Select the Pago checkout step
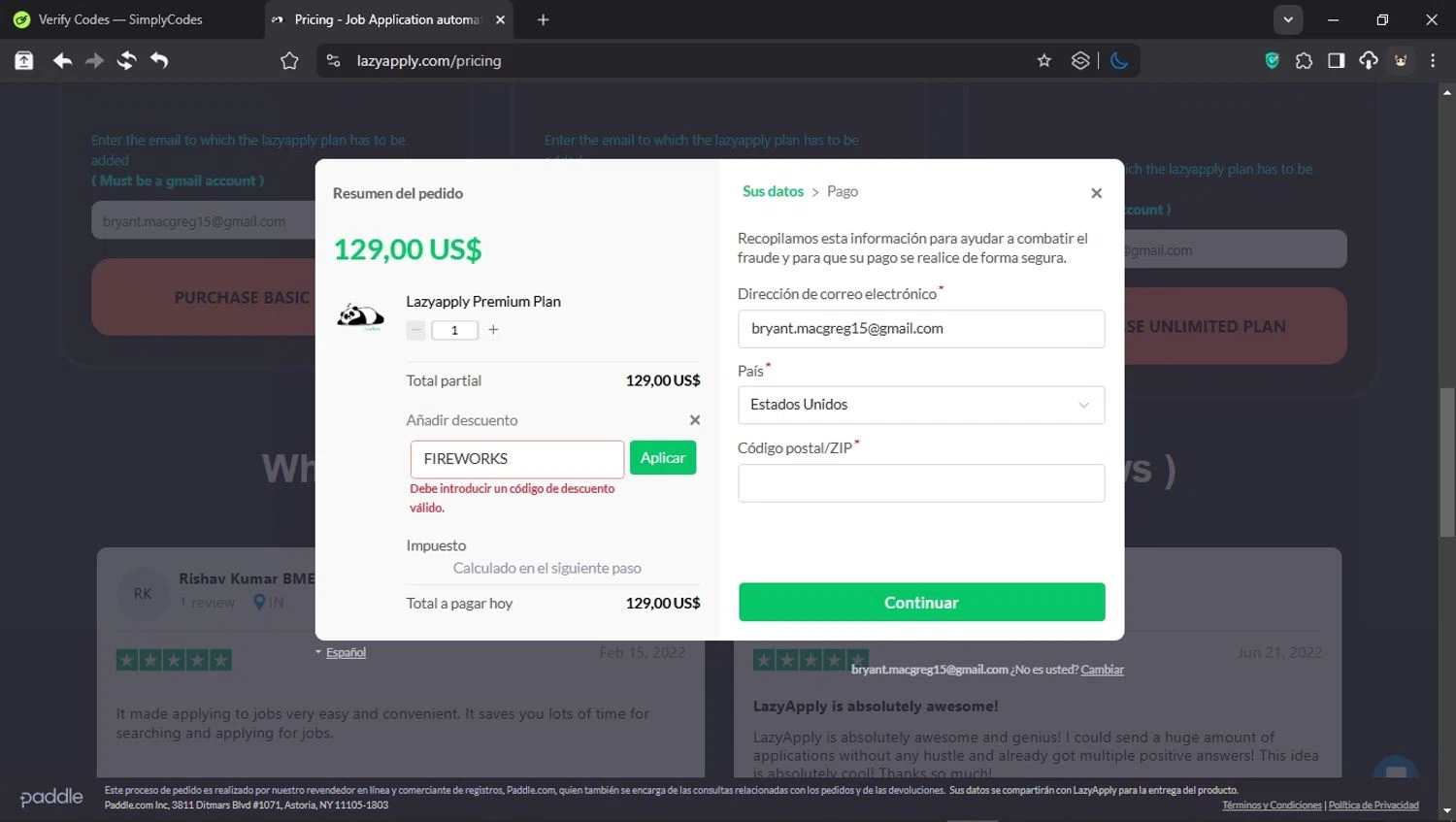 coord(843,191)
